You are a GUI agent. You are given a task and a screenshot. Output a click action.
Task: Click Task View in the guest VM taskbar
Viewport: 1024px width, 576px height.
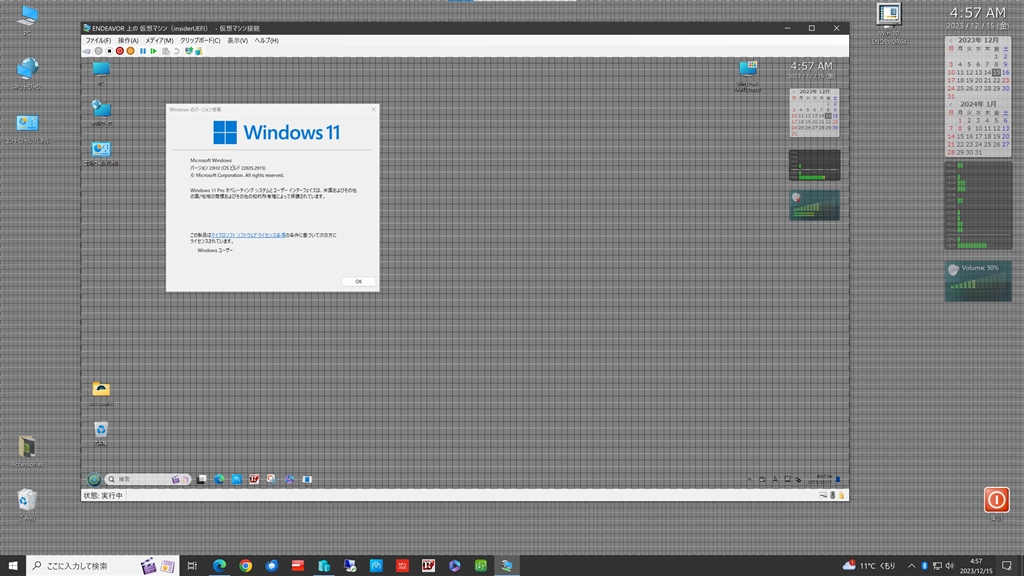[x=201, y=479]
